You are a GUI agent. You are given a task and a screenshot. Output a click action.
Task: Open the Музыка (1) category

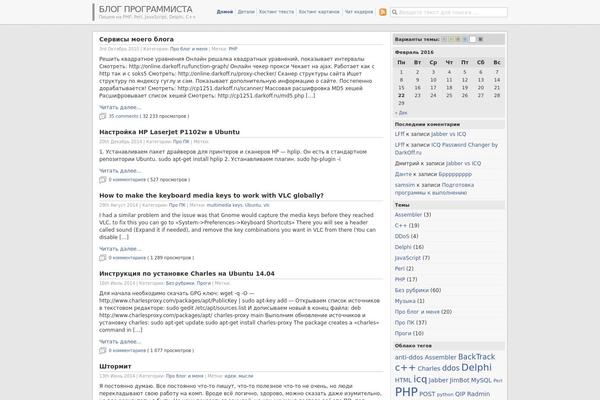405,301
